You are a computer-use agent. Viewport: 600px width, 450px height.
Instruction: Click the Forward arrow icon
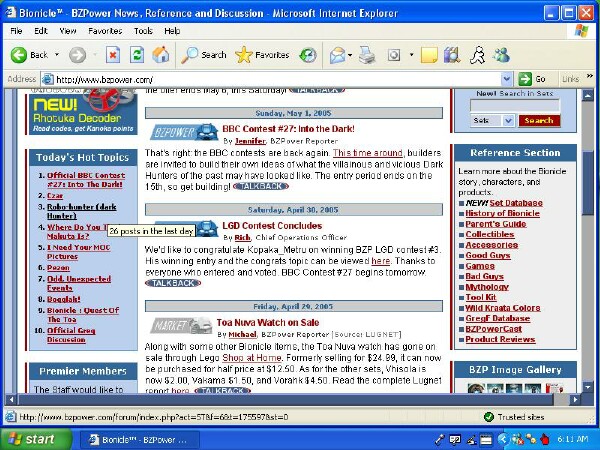tap(77, 55)
